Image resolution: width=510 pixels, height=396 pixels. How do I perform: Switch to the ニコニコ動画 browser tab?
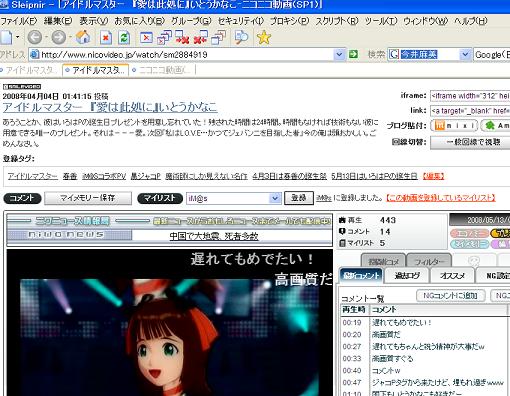tap(163, 70)
